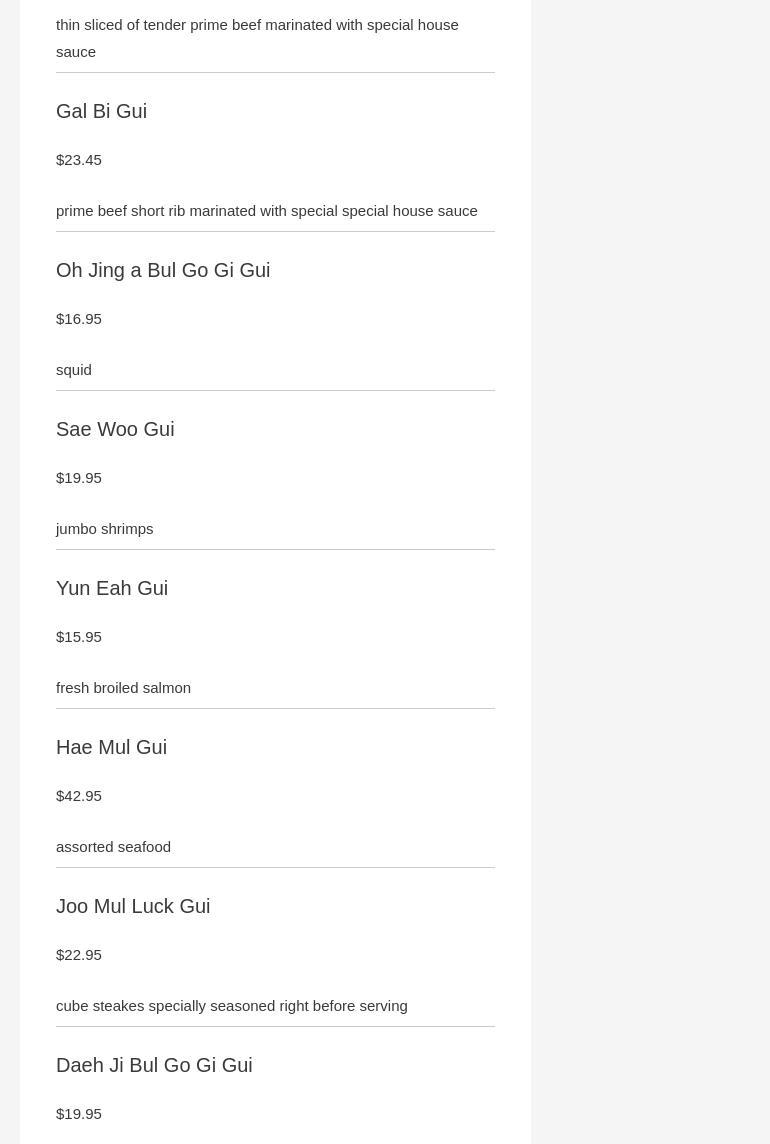Click the assorted seafood description

coord(113,847)
